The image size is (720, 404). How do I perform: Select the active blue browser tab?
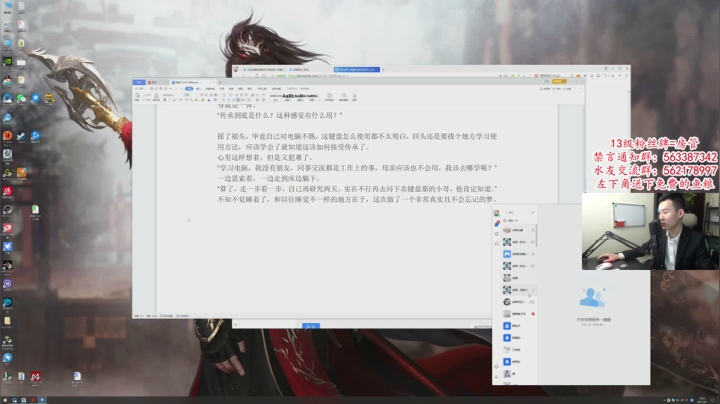click(357, 69)
